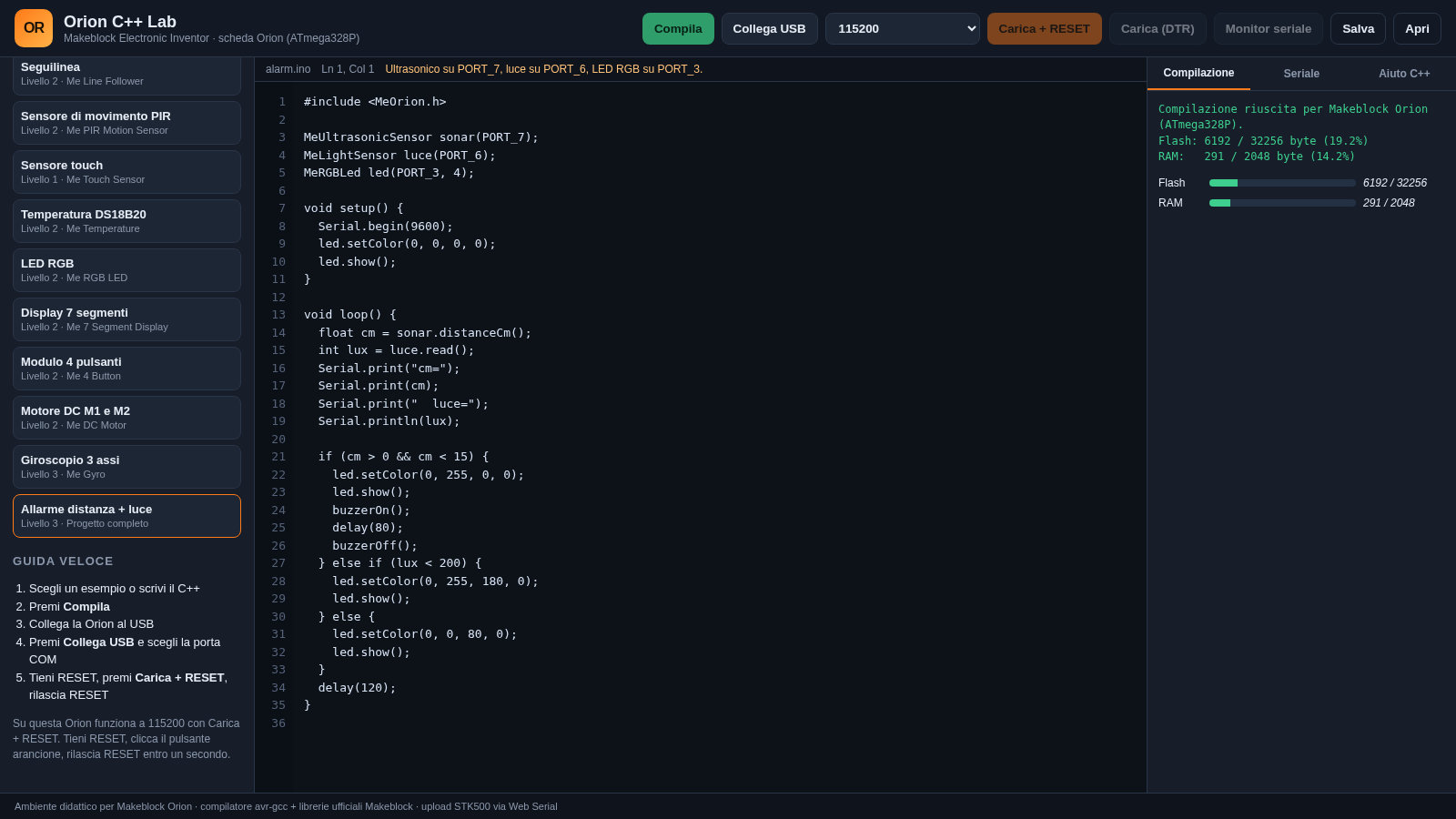Select the Display 7 segmenti example

click(x=126, y=319)
